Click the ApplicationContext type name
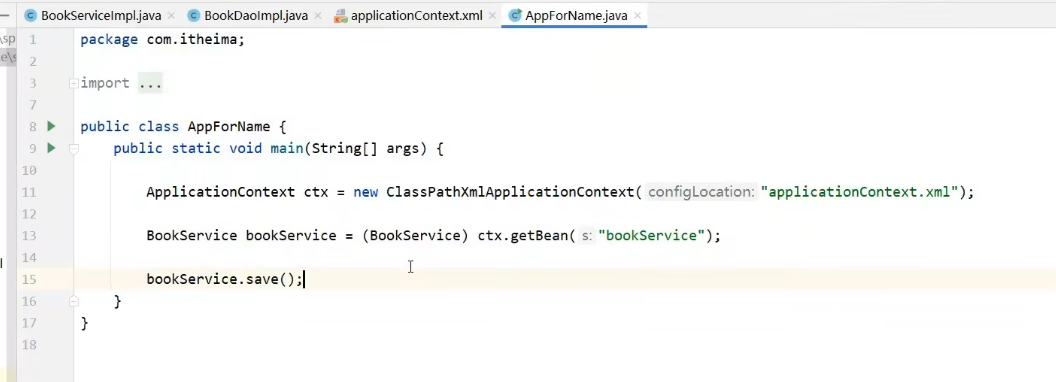 tap(220, 192)
